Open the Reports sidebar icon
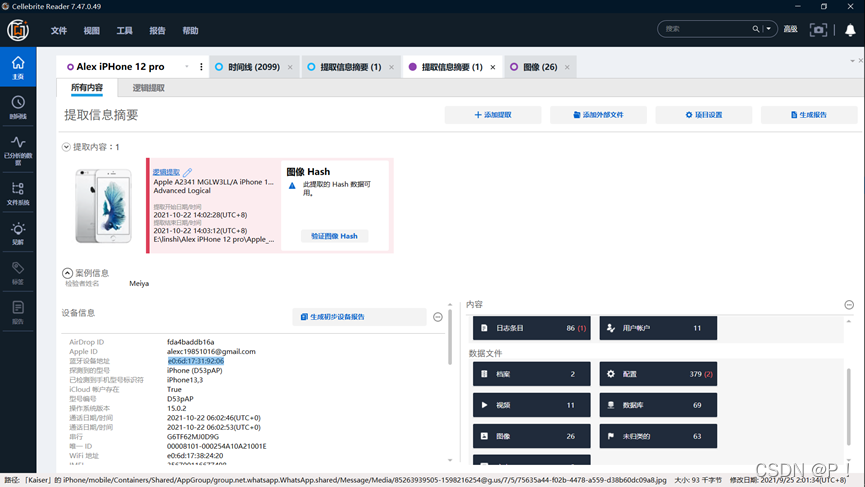This screenshot has width=865, height=487. click(x=18, y=313)
